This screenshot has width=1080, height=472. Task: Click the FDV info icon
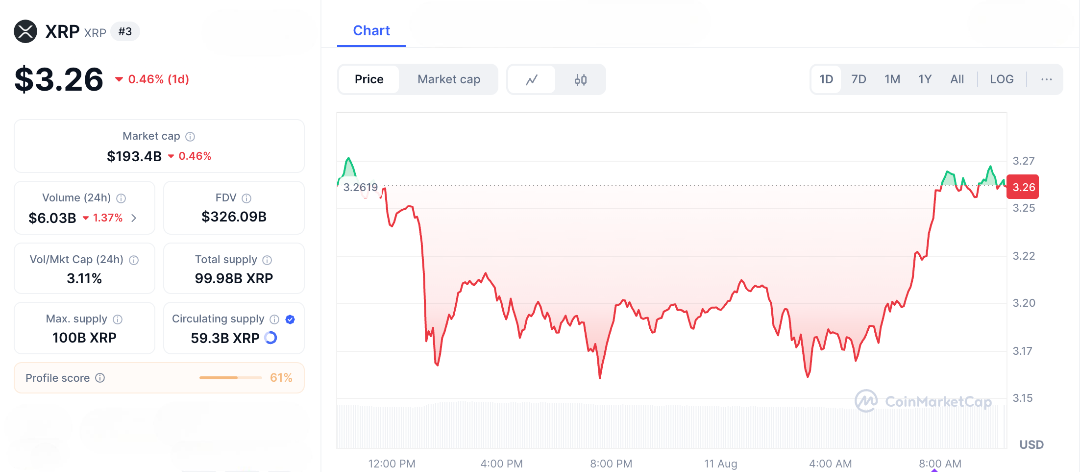(246, 198)
